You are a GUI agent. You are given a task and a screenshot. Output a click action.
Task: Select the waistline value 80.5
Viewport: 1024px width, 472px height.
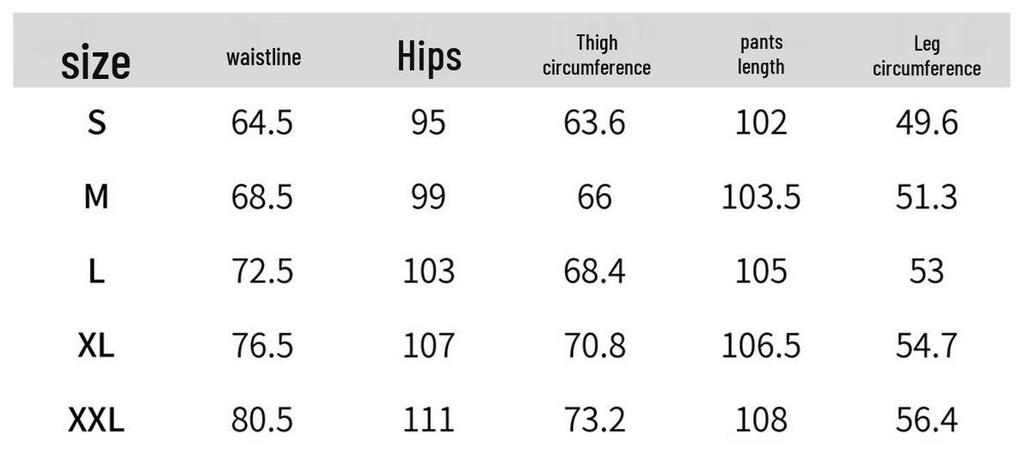tap(262, 420)
